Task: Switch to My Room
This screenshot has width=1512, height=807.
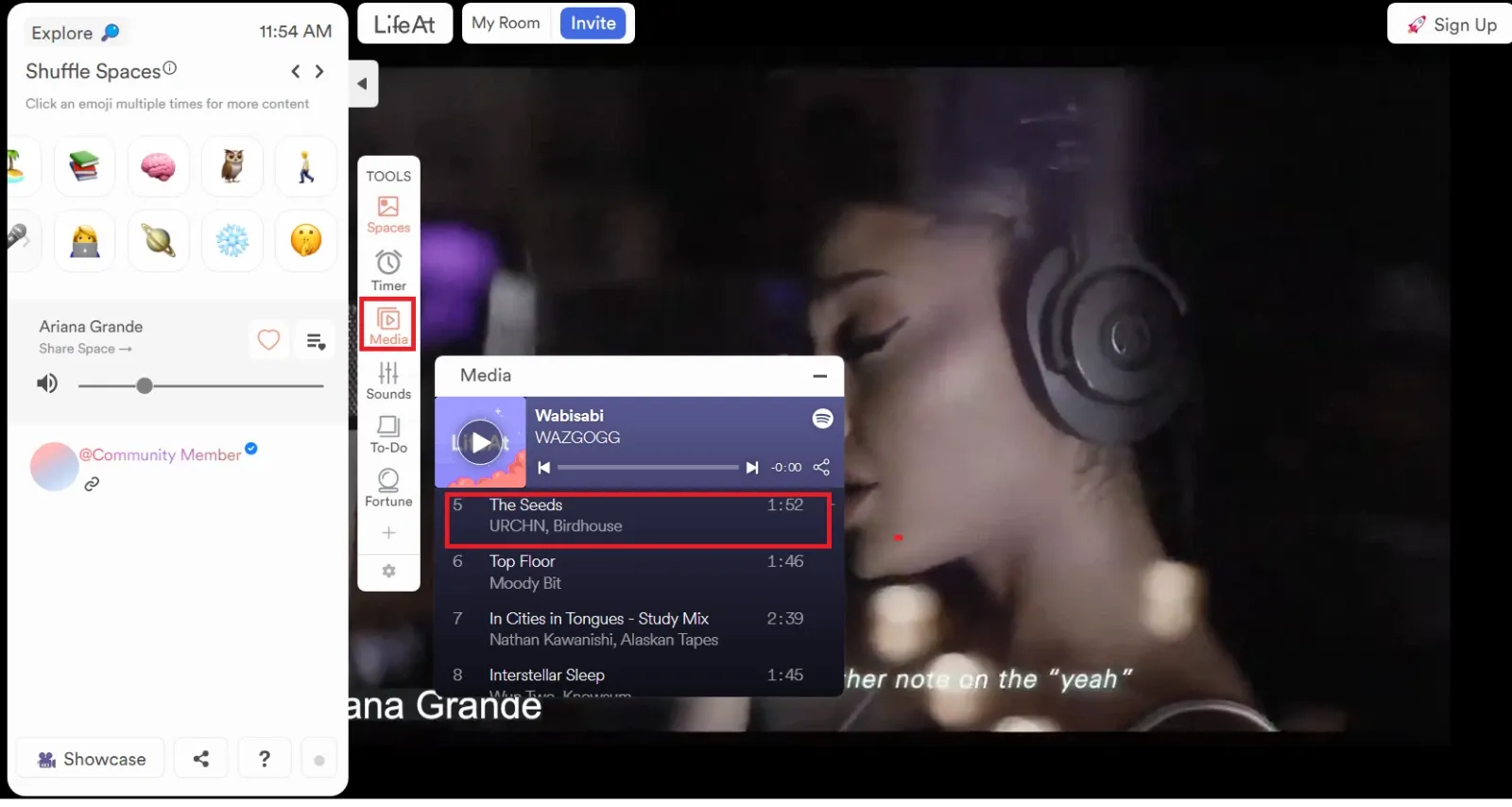Action: (506, 23)
